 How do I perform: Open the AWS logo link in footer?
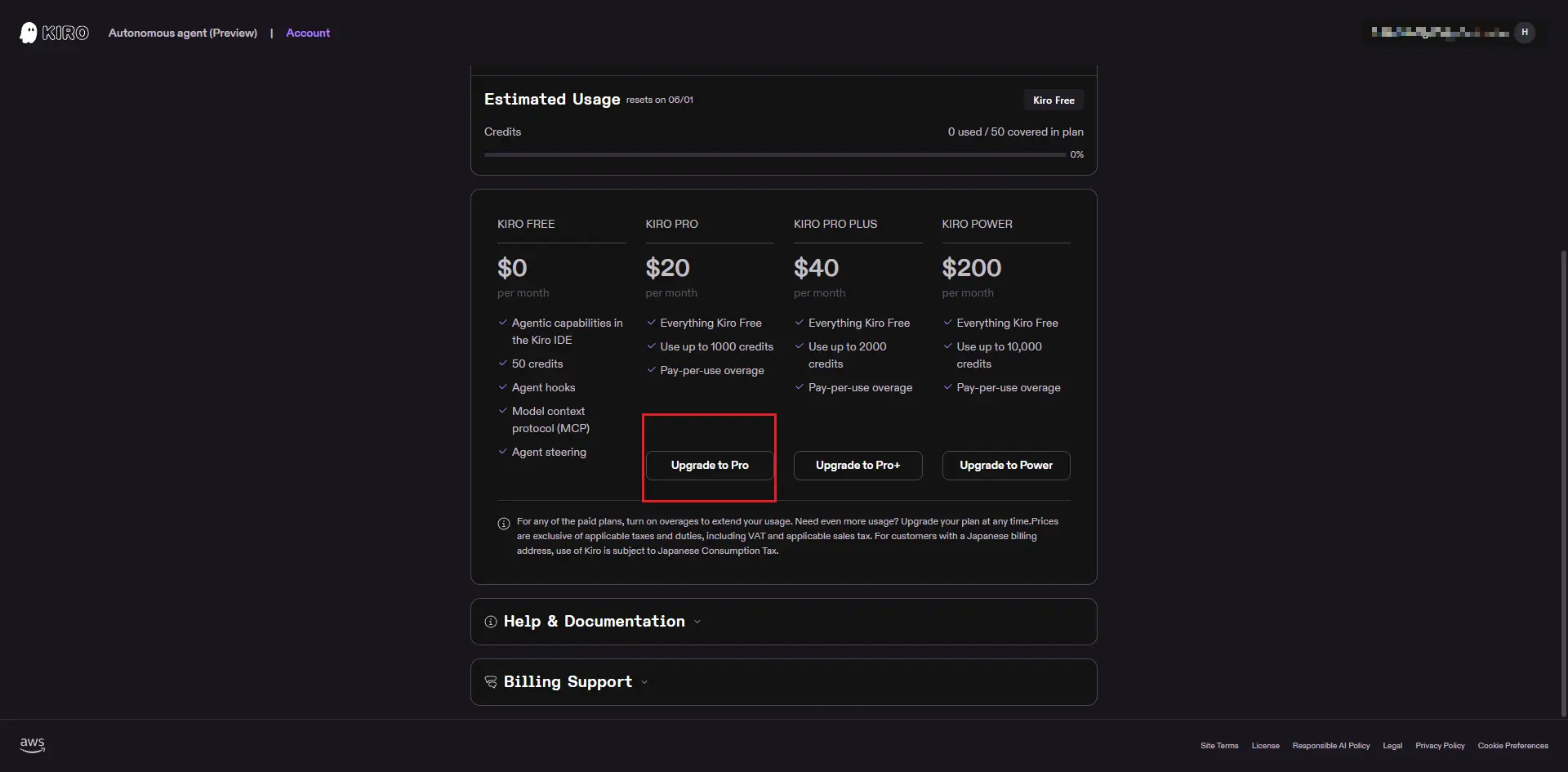click(33, 745)
